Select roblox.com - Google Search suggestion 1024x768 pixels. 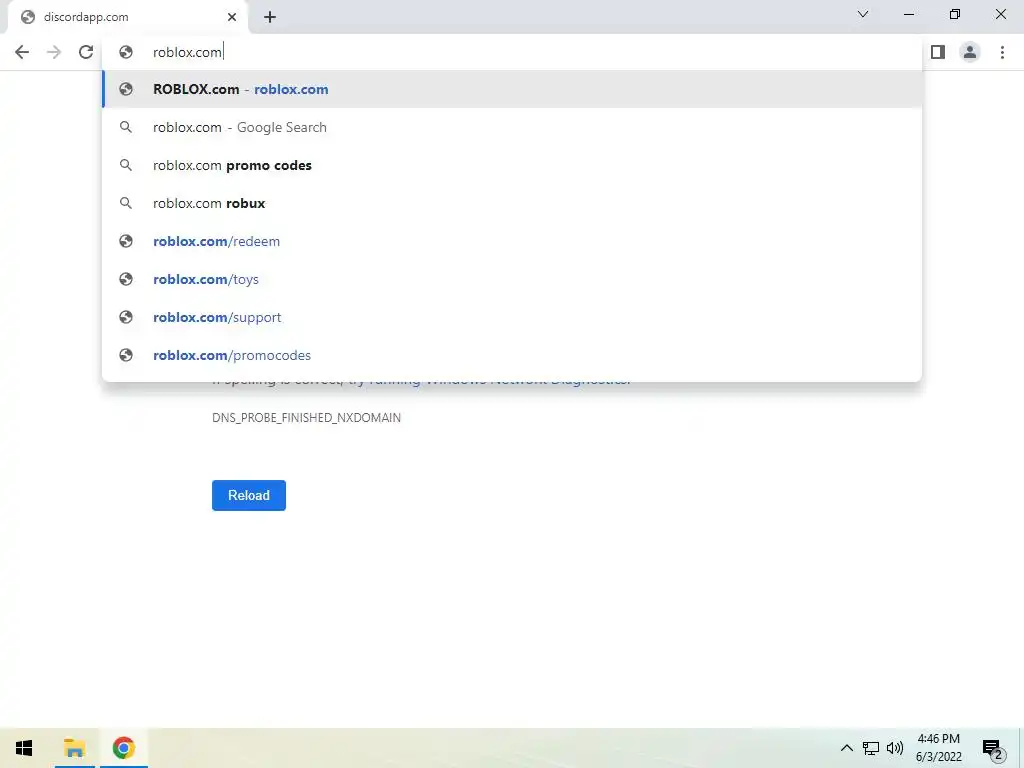coord(512,127)
